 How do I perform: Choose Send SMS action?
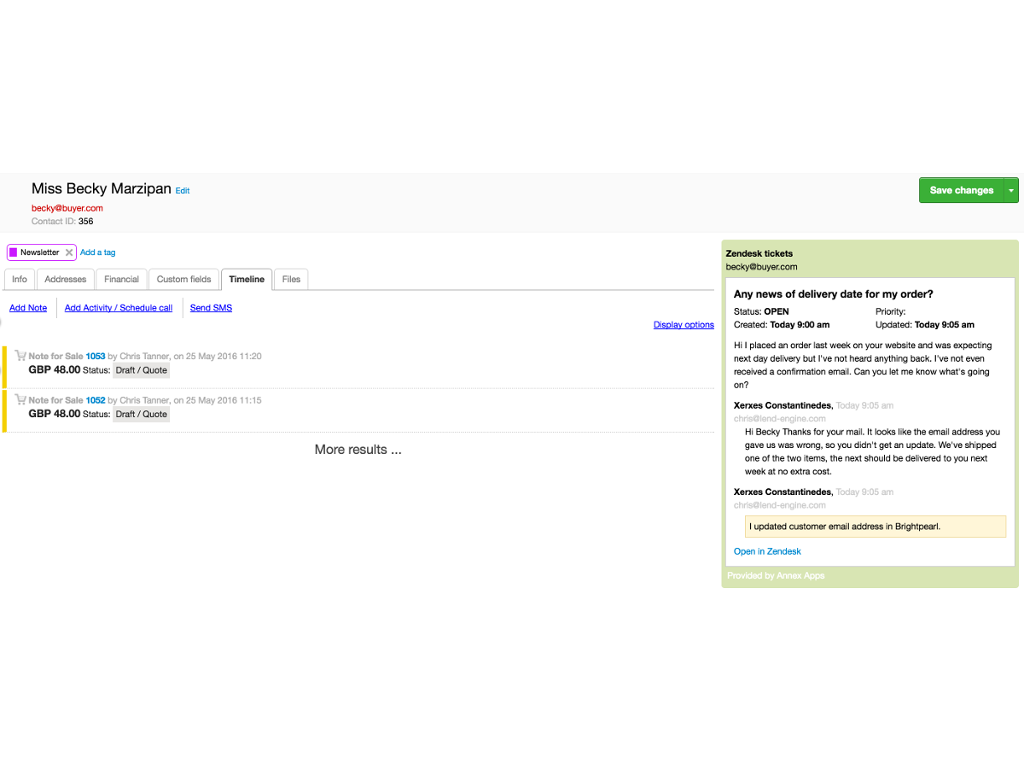211,308
